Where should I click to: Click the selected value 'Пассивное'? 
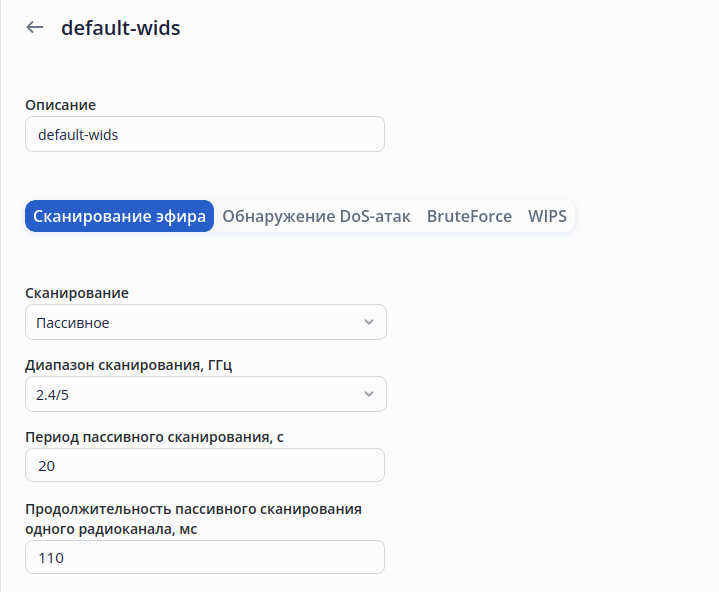73,323
